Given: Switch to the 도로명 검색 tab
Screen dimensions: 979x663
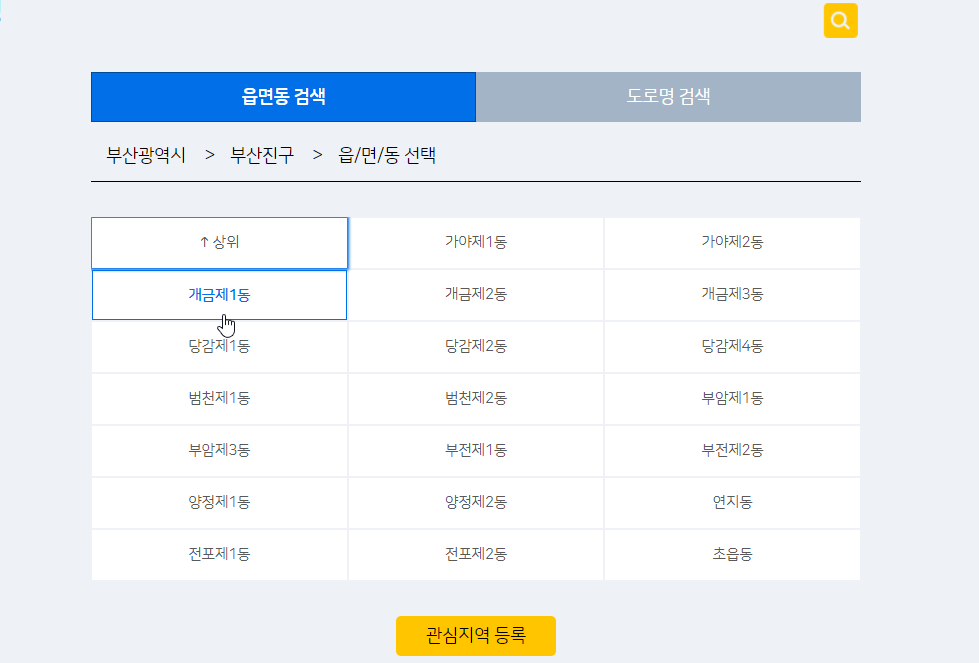Looking at the screenshot, I should pos(668,97).
